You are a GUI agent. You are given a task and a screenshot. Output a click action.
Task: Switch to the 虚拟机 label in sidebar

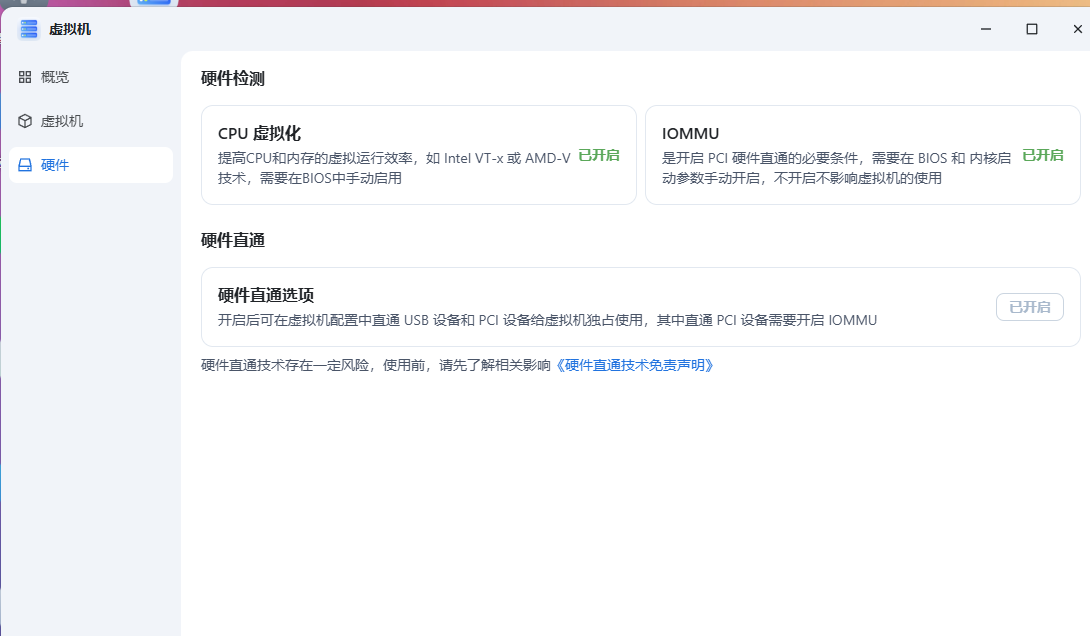coord(62,121)
